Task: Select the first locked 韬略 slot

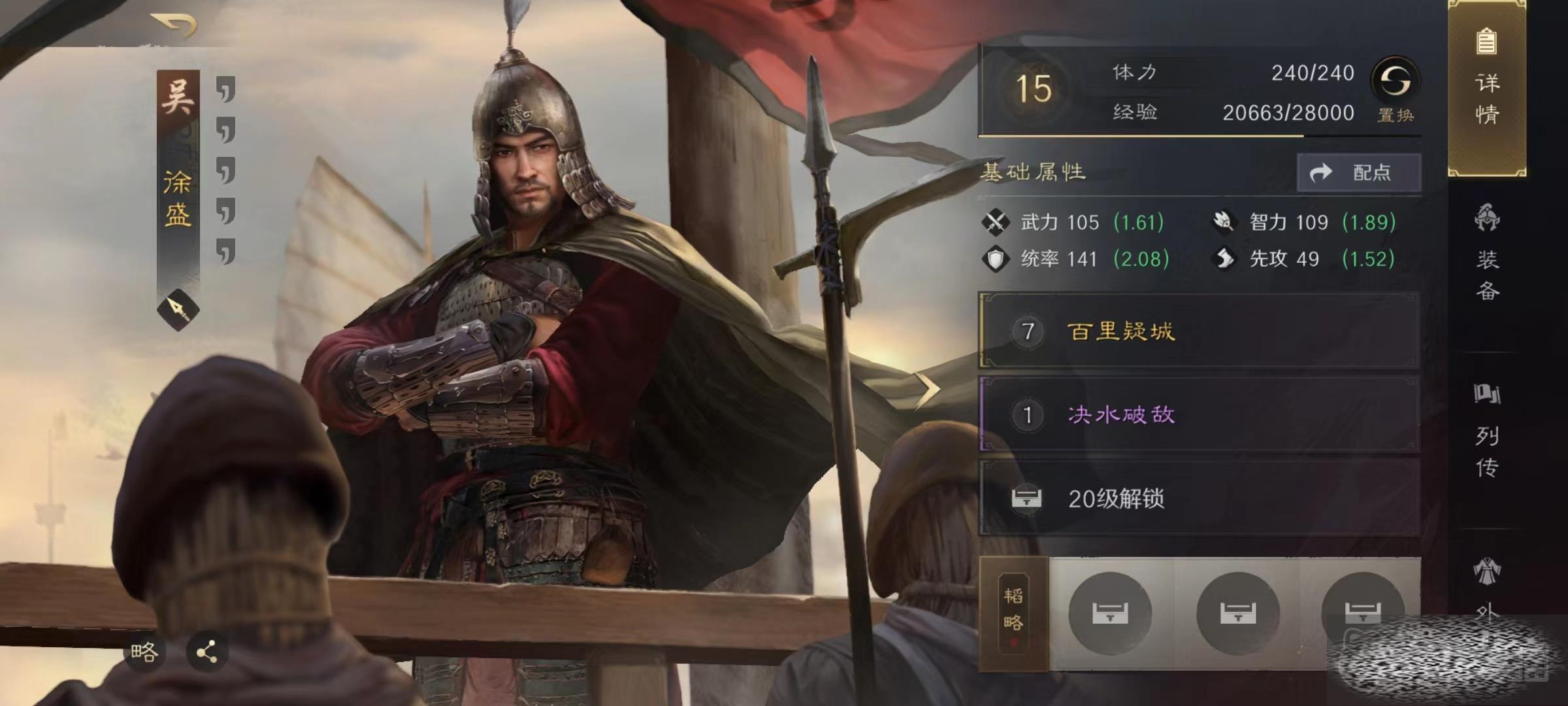Action: coord(1109,613)
